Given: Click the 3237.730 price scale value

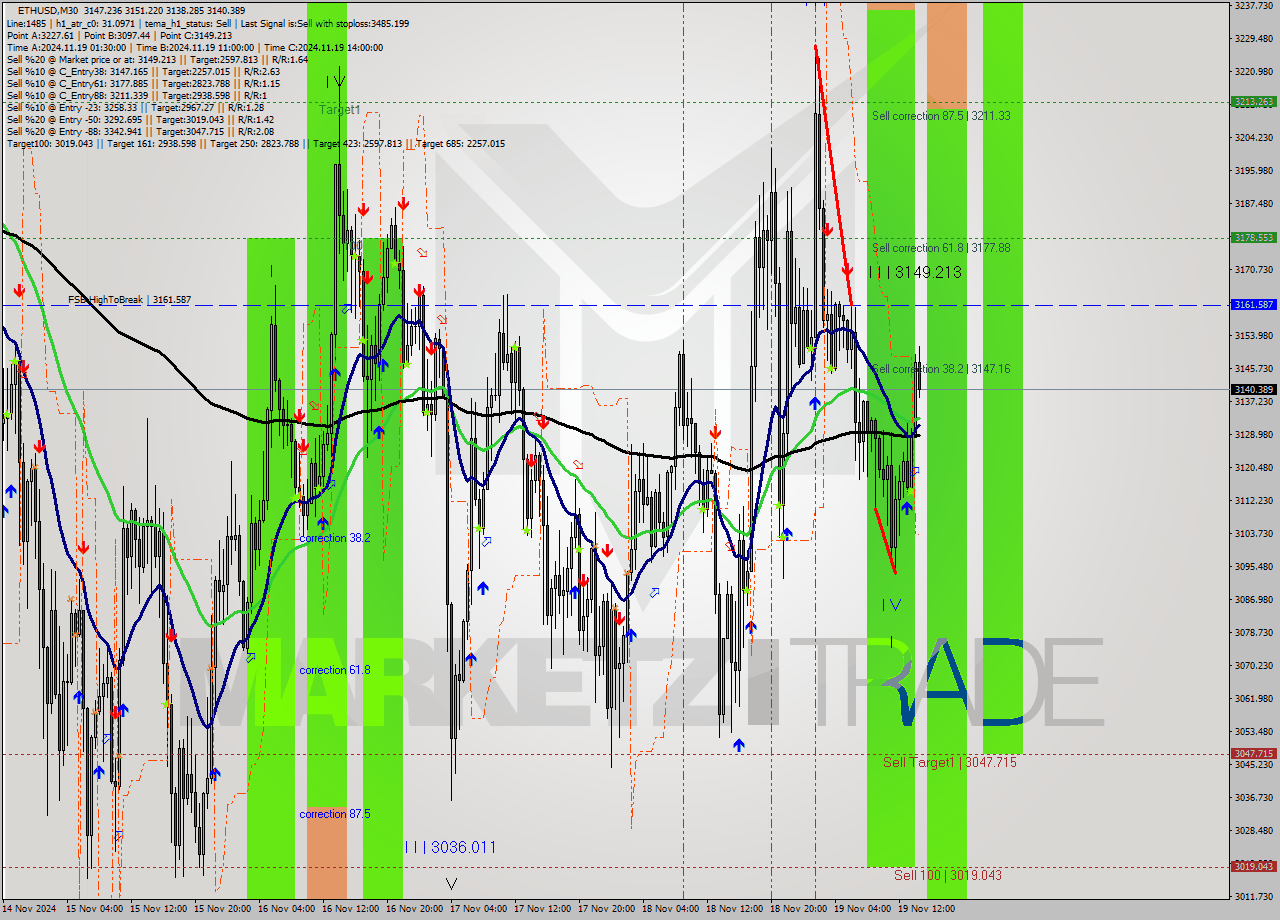Looking at the screenshot, I should click(x=1254, y=6).
